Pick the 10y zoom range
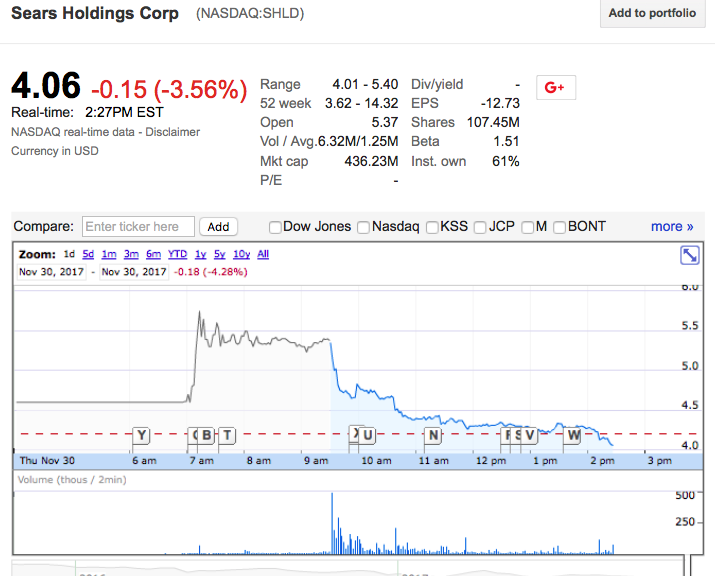Screen dimensions: 715x576 [x=242, y=254]
